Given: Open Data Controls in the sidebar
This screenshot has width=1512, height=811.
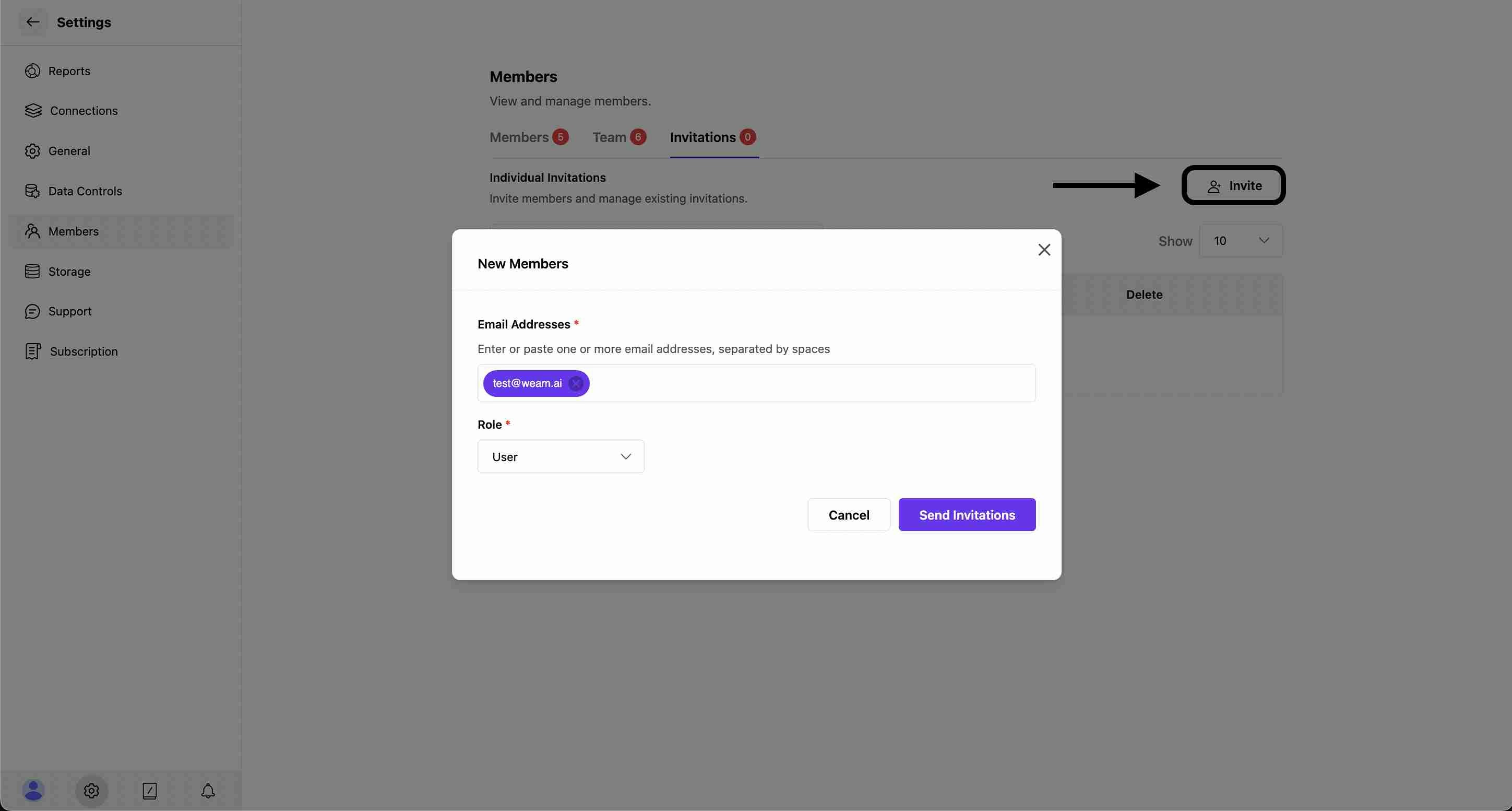Looking at the screenshot, I should pos(85,192).
